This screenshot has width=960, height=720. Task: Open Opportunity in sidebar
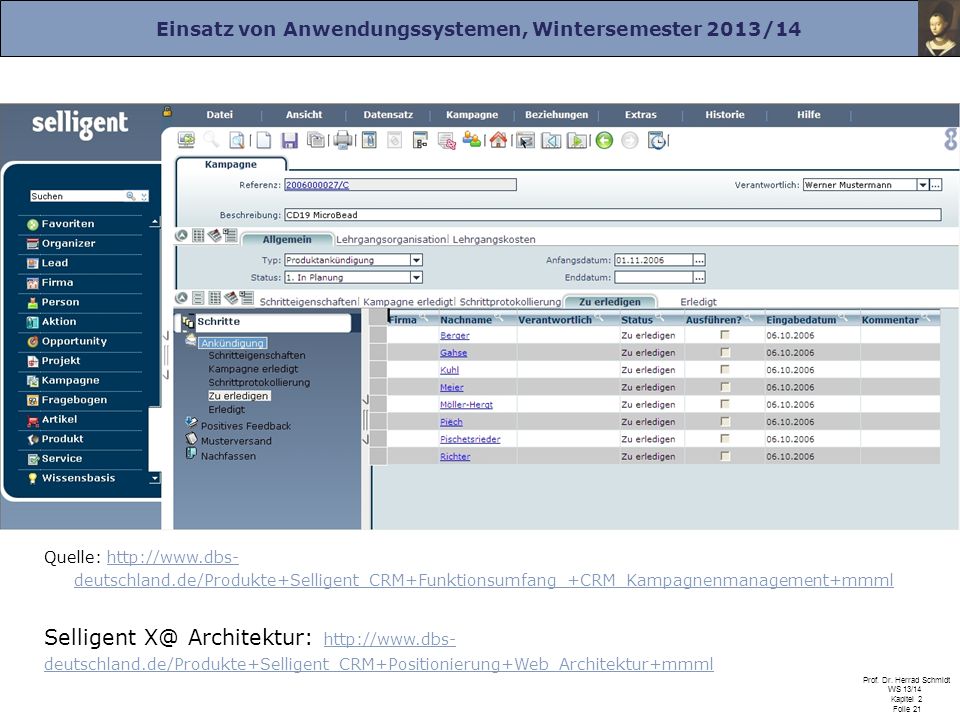(x=74, y=341)
